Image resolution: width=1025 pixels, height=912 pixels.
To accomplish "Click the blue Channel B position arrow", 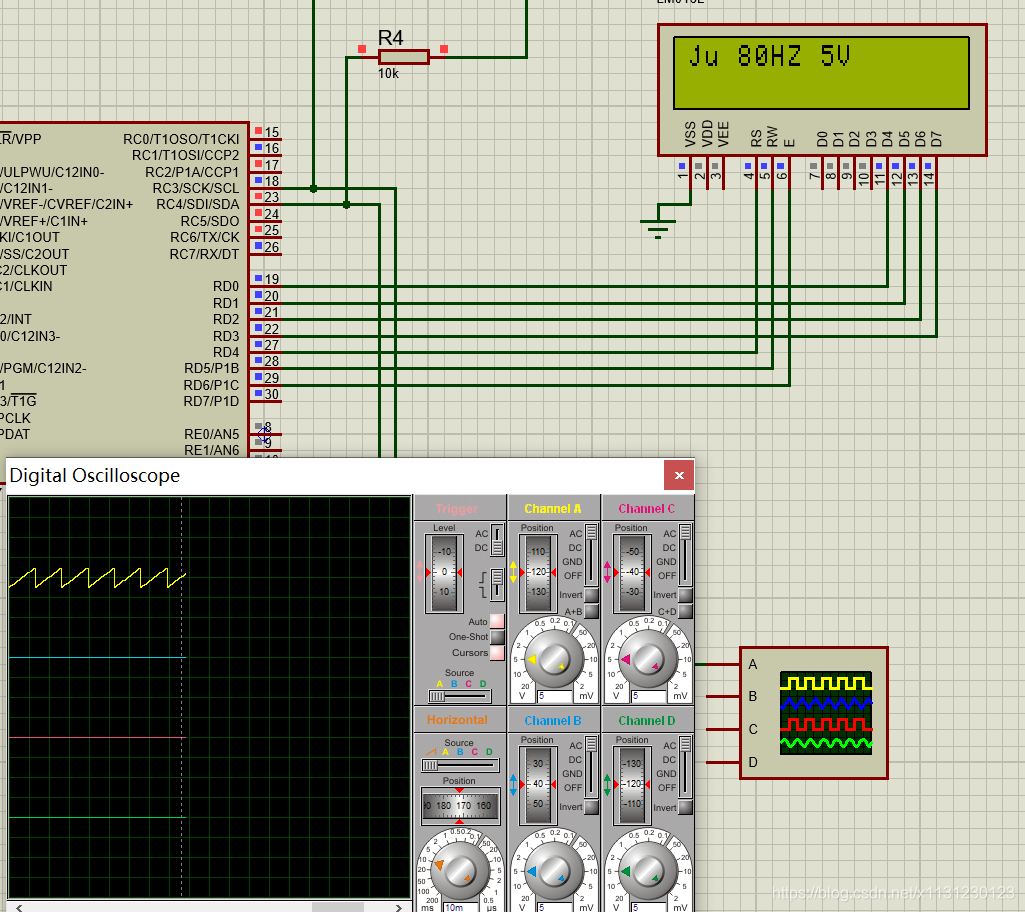I will click(x=513, y=784).
